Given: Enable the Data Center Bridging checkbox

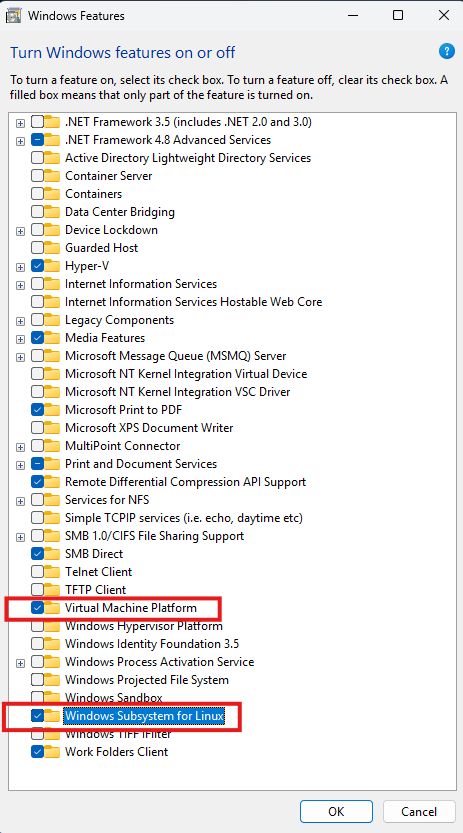Looking at the screenshot, I should (37, 212).
